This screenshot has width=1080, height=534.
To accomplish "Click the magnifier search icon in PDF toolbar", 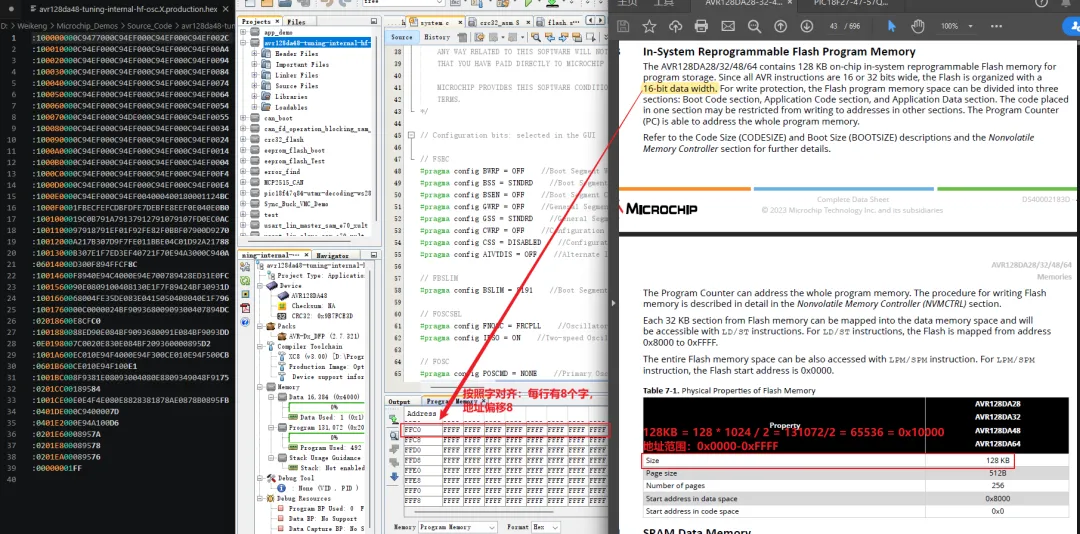I will pyautogui.click(x=754, y=26).
